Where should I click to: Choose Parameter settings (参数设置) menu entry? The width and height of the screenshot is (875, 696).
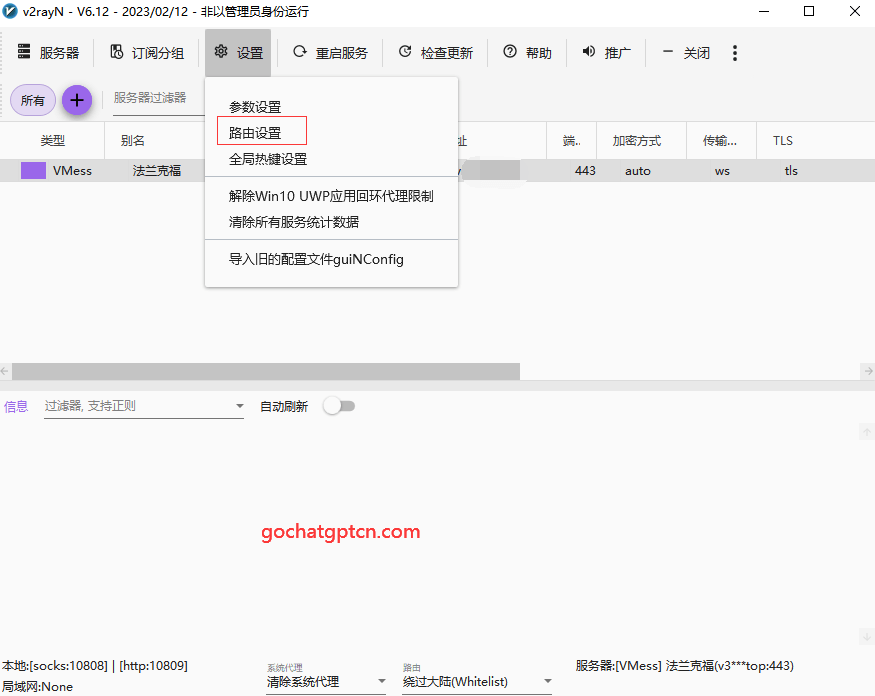(x=255, y=107)
